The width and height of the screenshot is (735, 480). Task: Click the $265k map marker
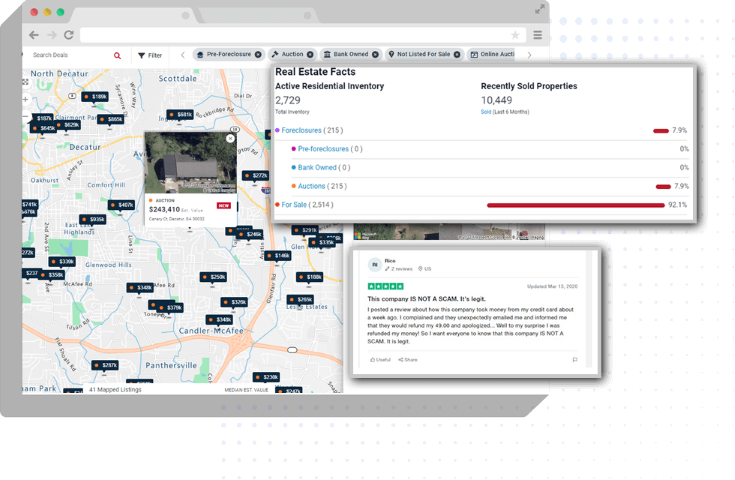tap(300, 300)
